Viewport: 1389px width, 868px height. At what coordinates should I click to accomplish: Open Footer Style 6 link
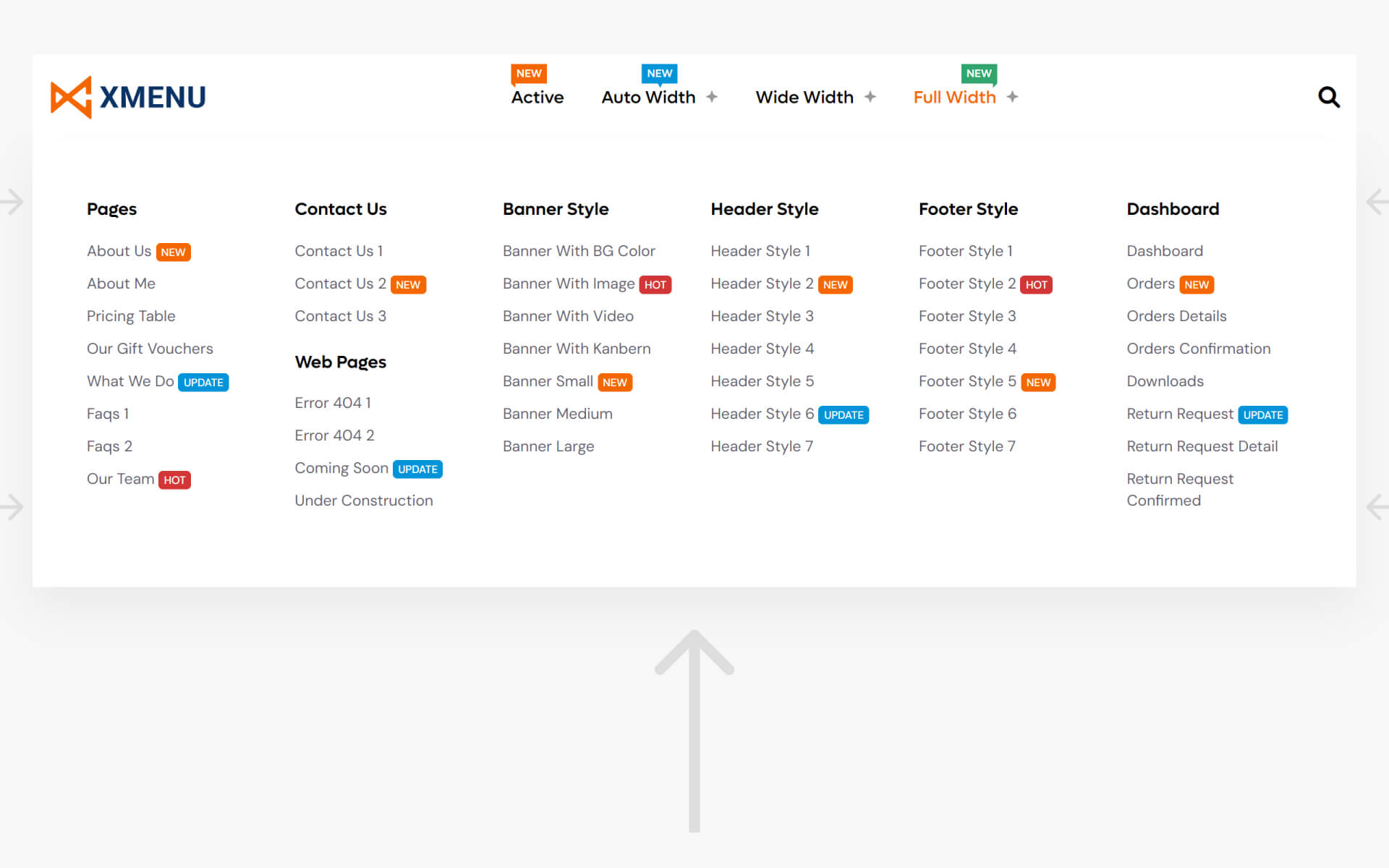(967, 414)
